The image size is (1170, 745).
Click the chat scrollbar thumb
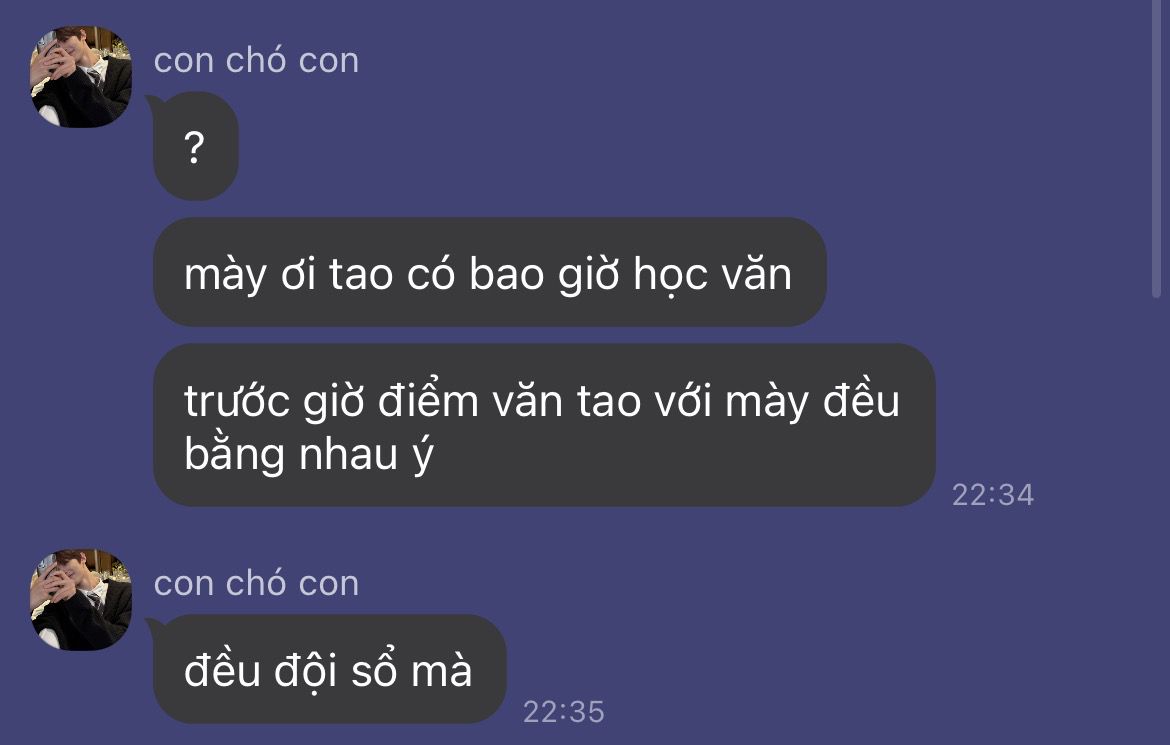(1157, 149)
